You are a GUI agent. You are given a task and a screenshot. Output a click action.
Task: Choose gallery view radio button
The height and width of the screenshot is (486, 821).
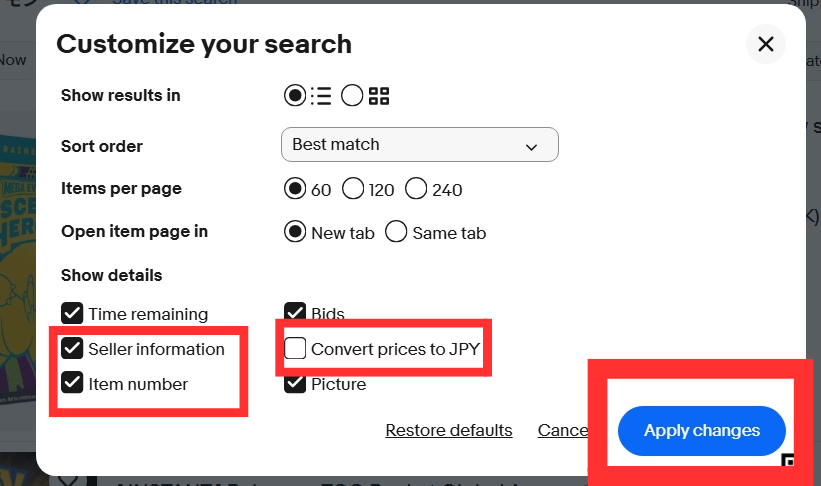(x=352, y=96)
